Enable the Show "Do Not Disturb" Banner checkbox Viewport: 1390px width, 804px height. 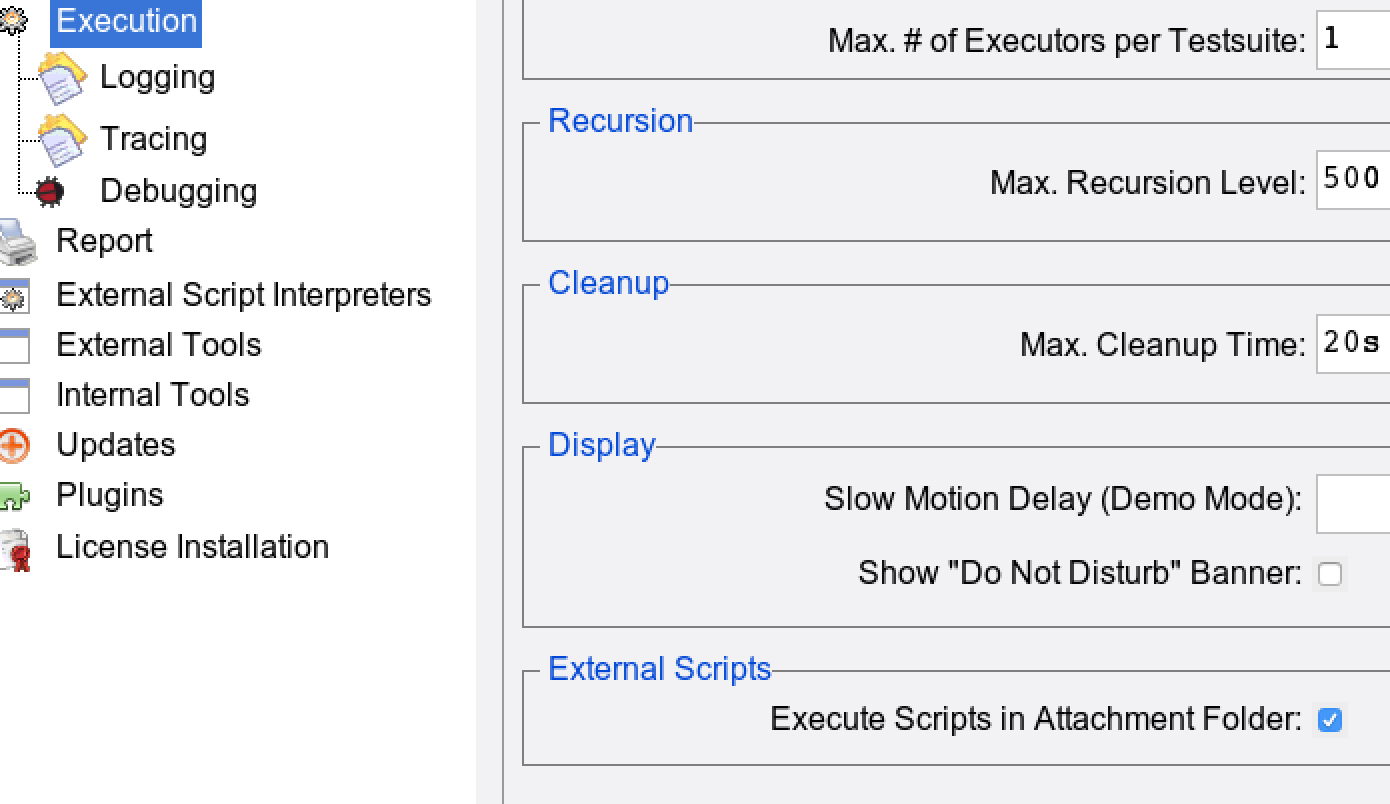click(x=1329, y=574)
